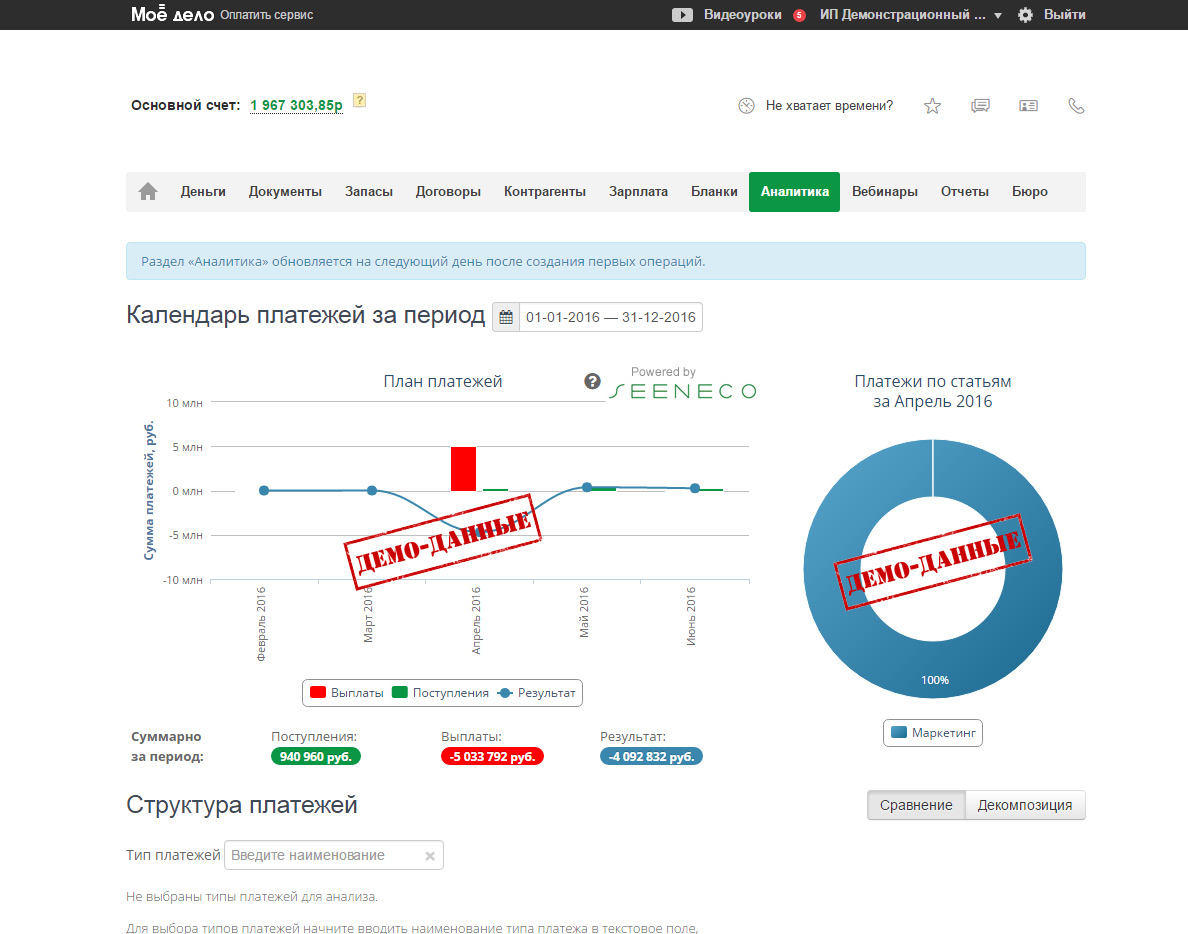Click the Выйти logout link
This screenshot has height=934, width=1188.
1065,15
